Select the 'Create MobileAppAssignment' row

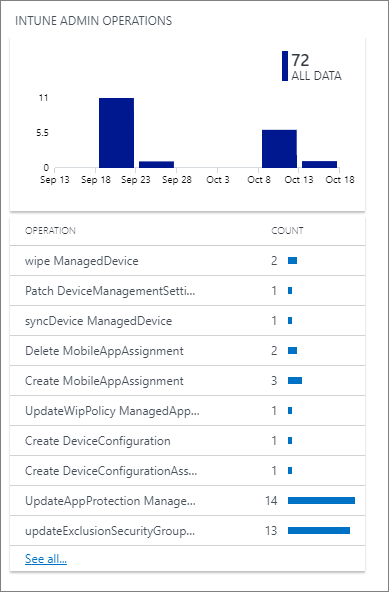coord(187,381)
